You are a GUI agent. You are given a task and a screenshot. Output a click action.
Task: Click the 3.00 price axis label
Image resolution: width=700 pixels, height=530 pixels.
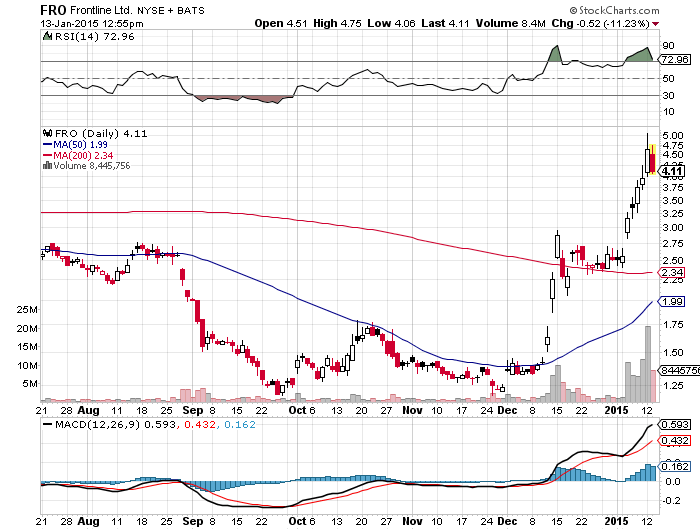[673, 228]
